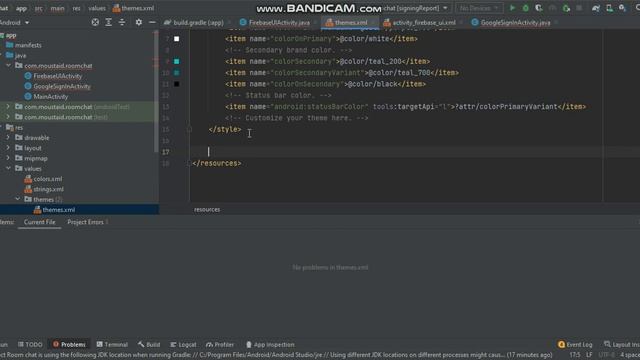Collapse the values folder
The width and height of the screenshot is (640, 360).
click(8, 168)
